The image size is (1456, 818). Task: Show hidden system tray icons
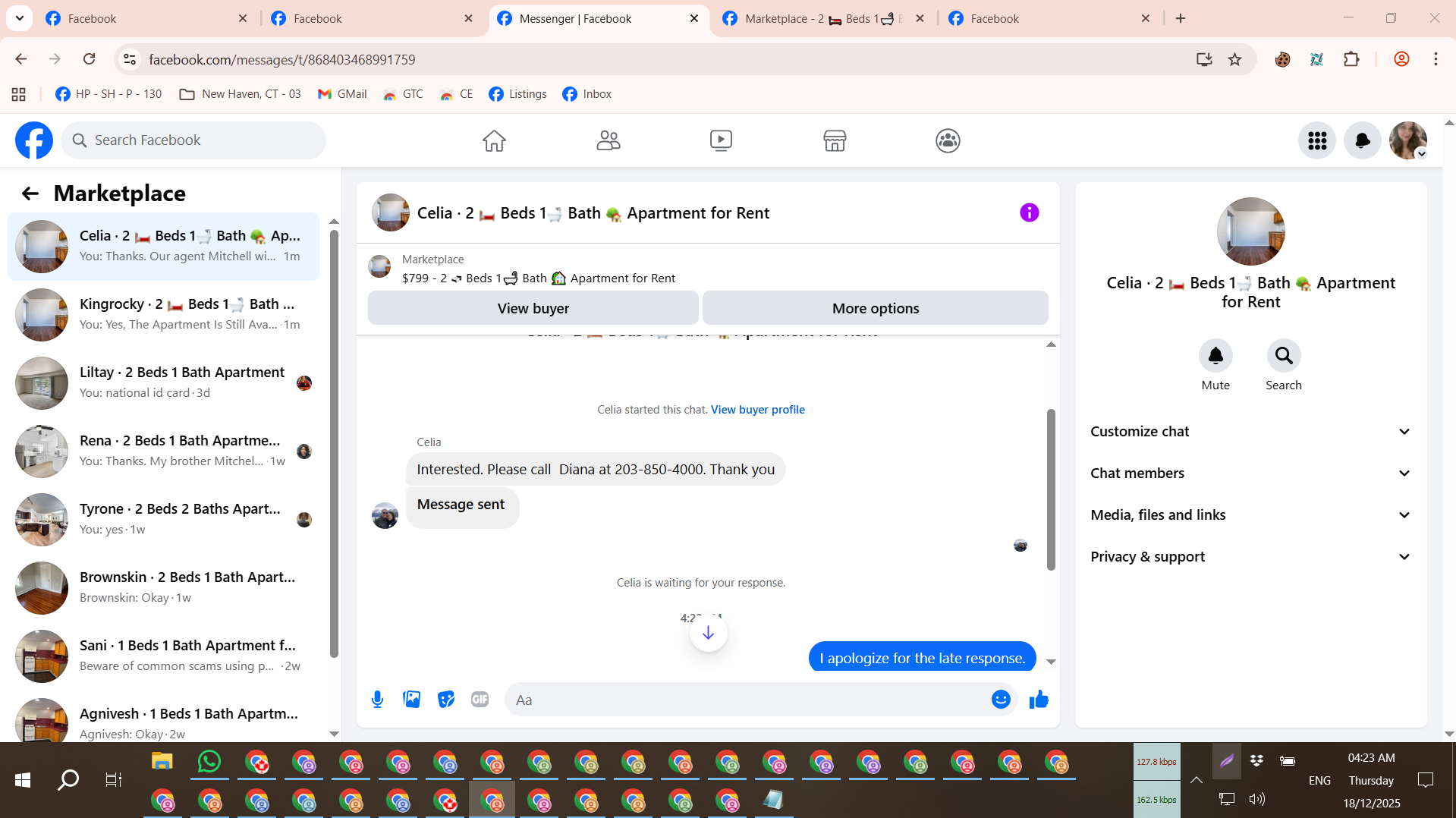point(1196,780)
